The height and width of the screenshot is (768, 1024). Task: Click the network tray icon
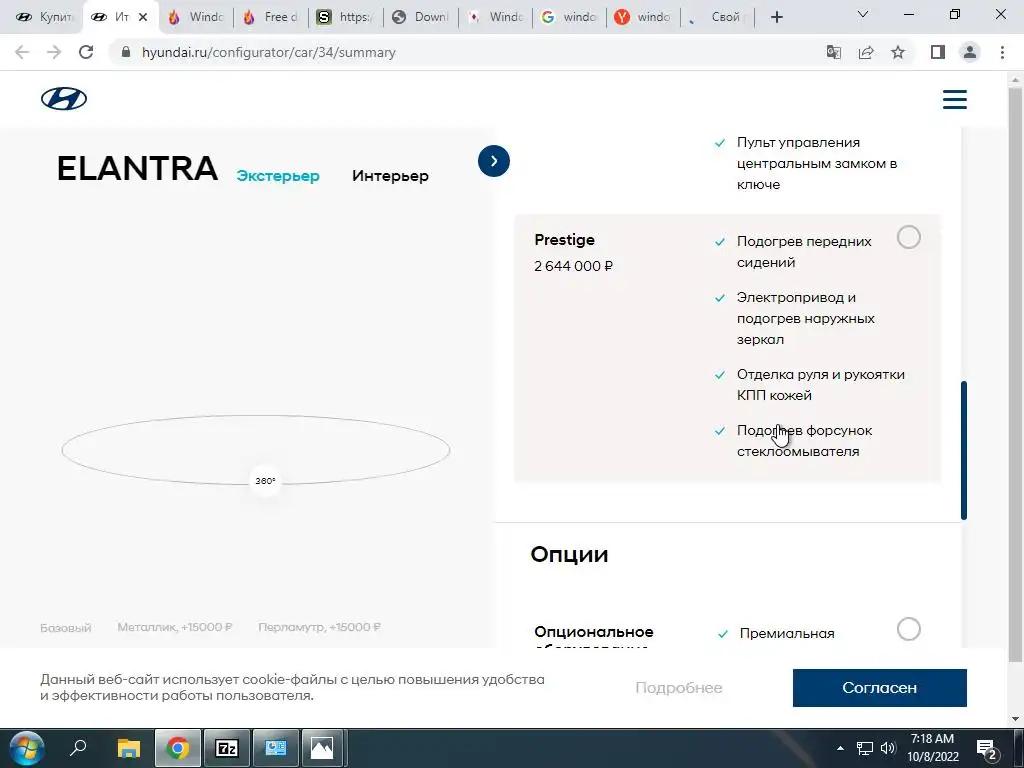865,748
